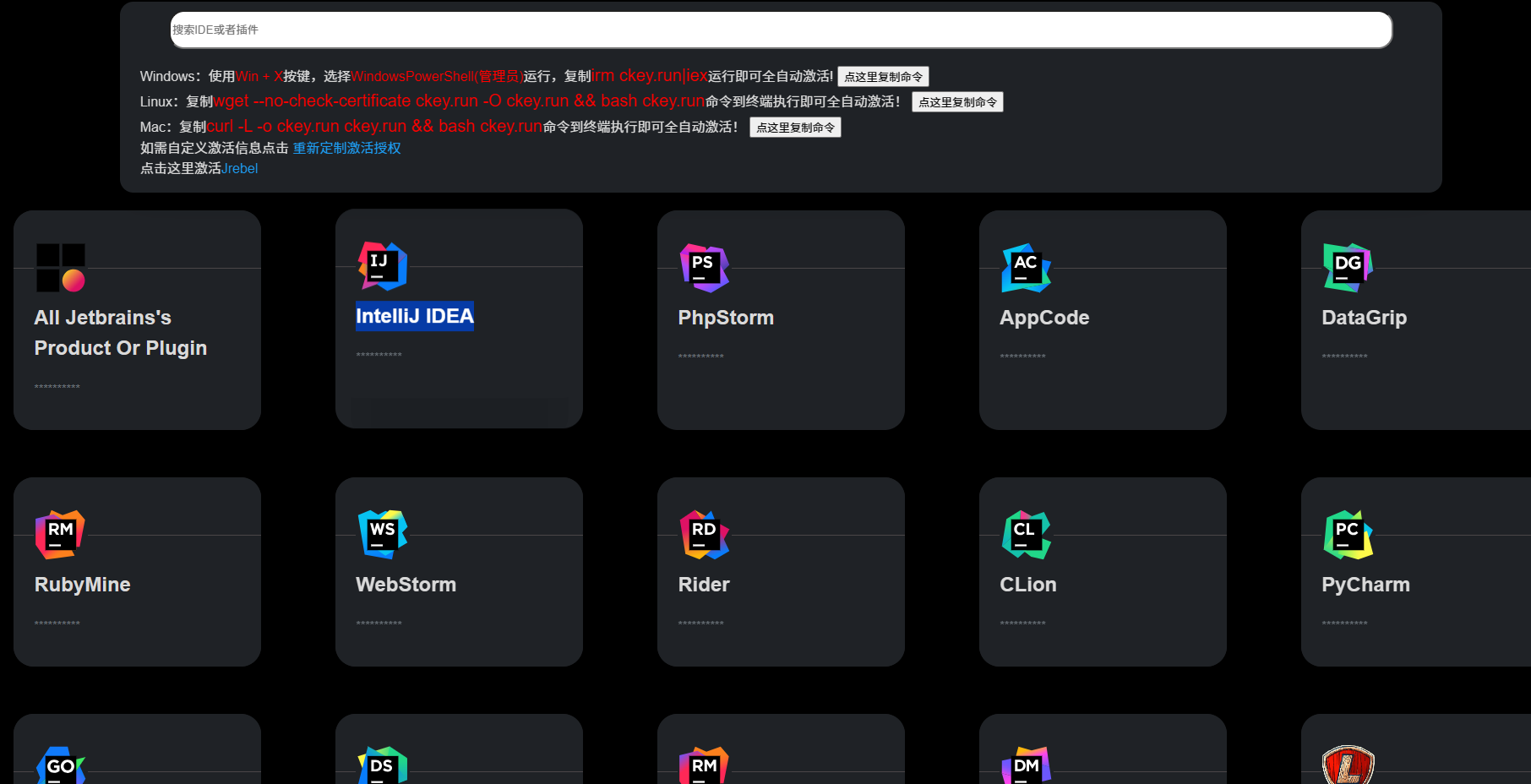1531x784 pixels.
Task: Click the red 'Win + X' shortcut text
Action: click(259, 77)
